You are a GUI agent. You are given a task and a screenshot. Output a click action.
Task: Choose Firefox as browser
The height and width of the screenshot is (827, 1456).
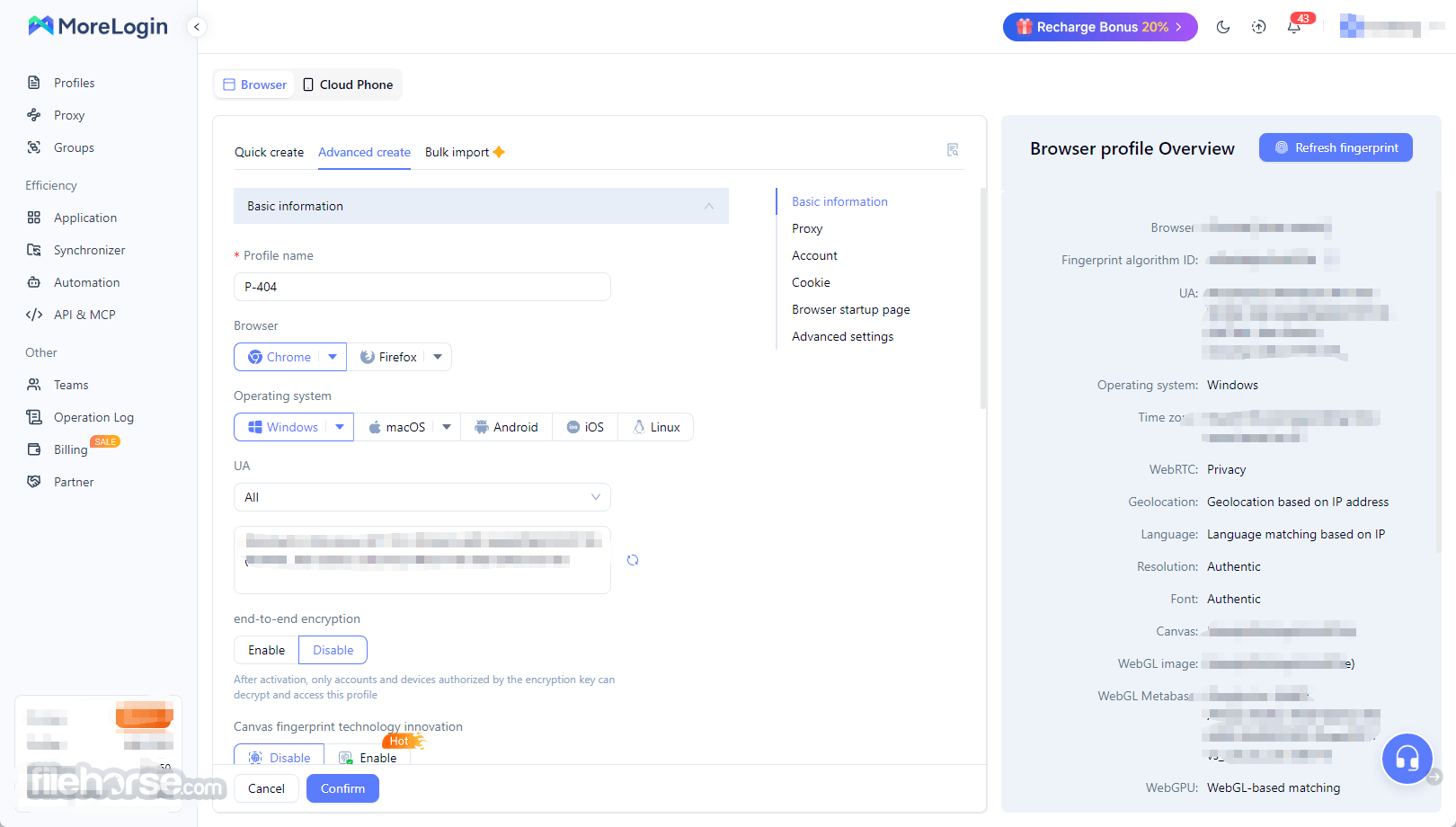point(388,357)
